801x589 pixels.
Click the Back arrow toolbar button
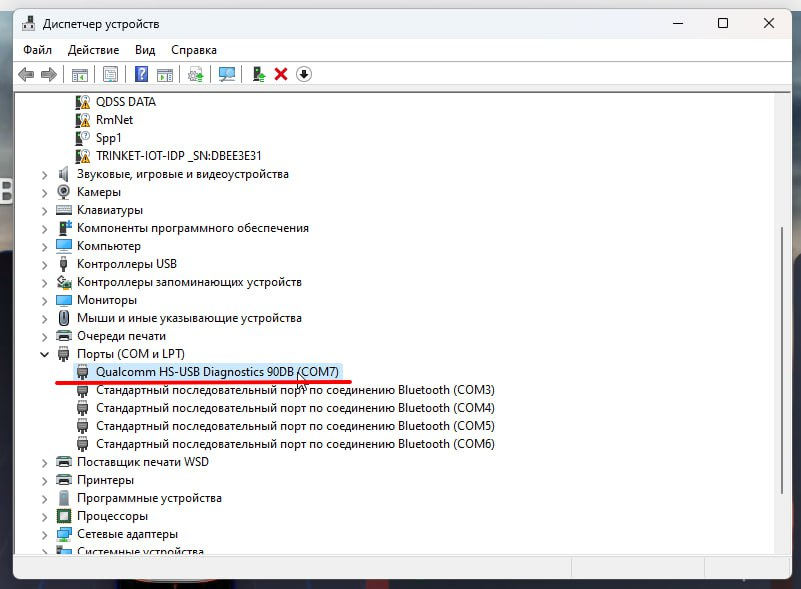[x=26, y=75]
